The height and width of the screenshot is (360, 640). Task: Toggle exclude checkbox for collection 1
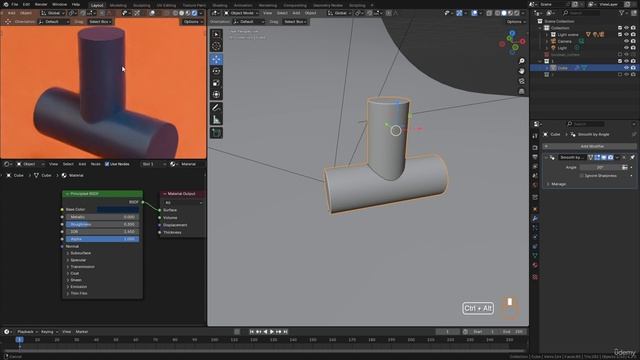(620, 61)
